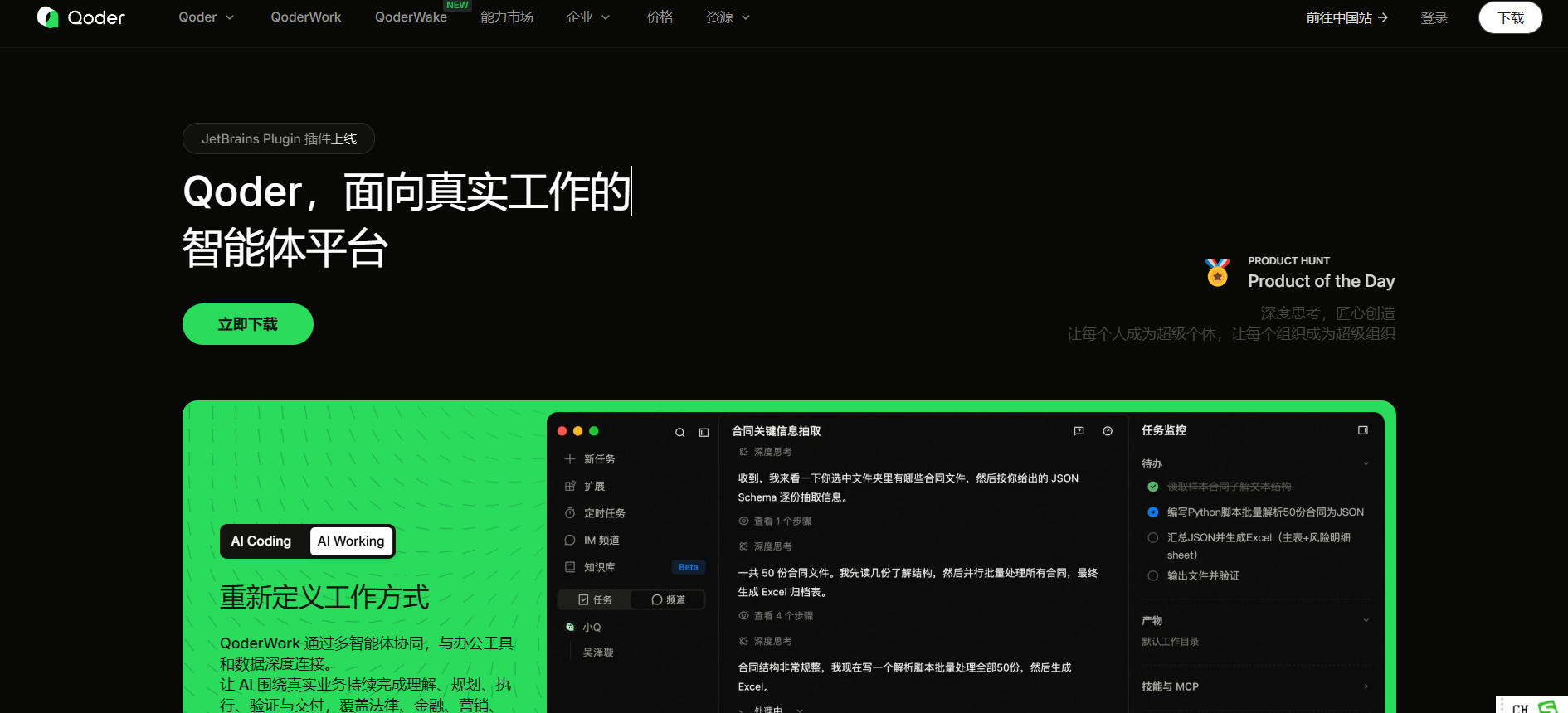The width and height of the screenshot is (1568, 713).
Task: Select the 编写Python脚本批量解析50份合同为JSON radio
Action: click(x=1153, y=512)
